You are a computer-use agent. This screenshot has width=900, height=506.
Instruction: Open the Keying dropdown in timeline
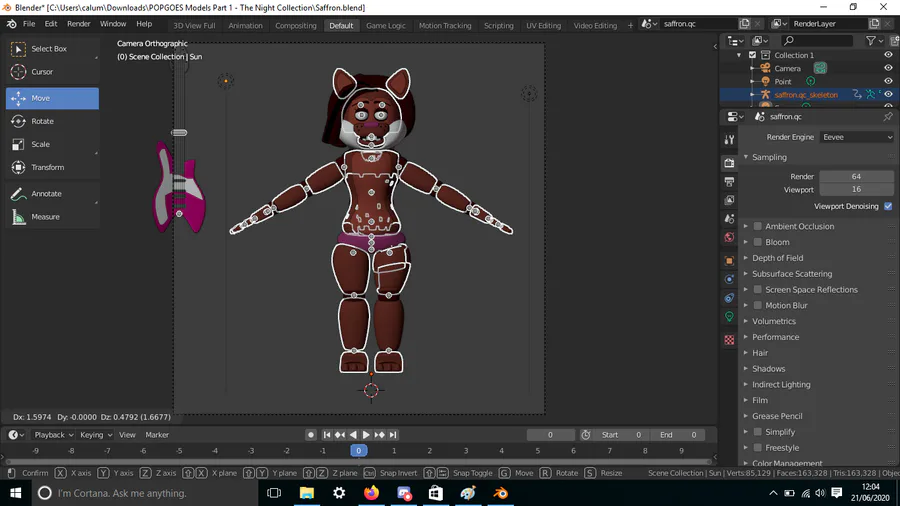tap(95, 435)
